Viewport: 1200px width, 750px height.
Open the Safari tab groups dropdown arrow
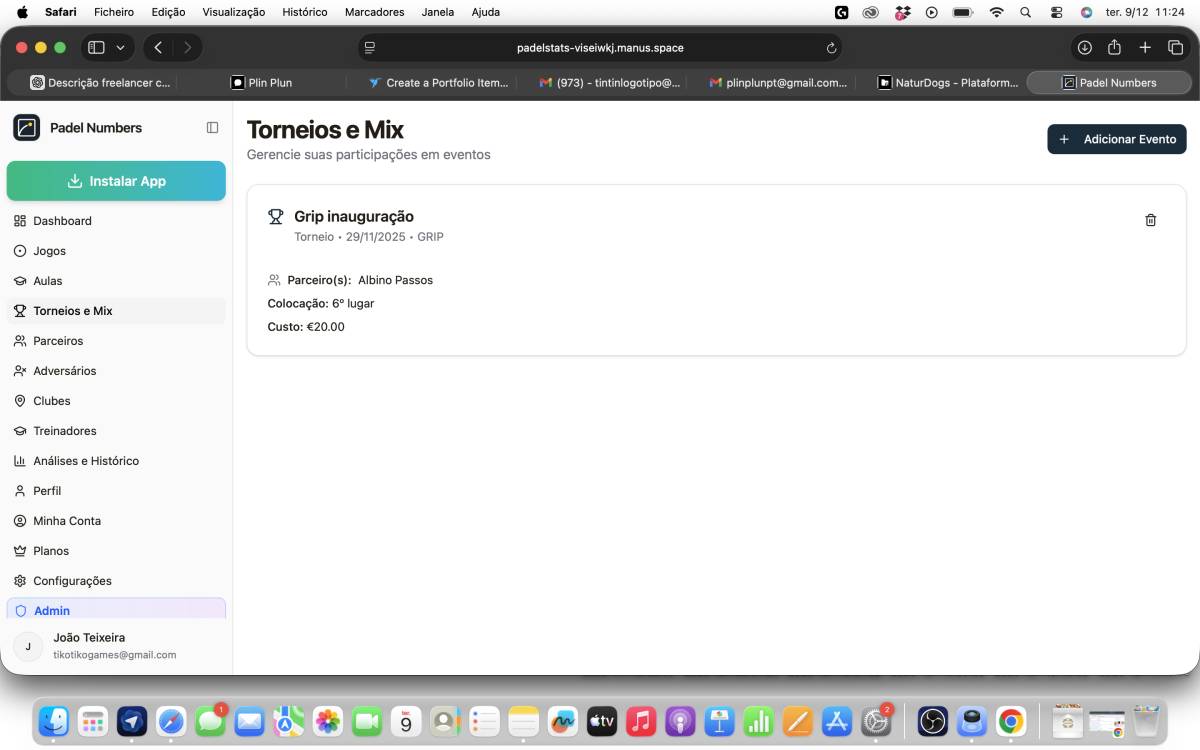coord(121,47)
